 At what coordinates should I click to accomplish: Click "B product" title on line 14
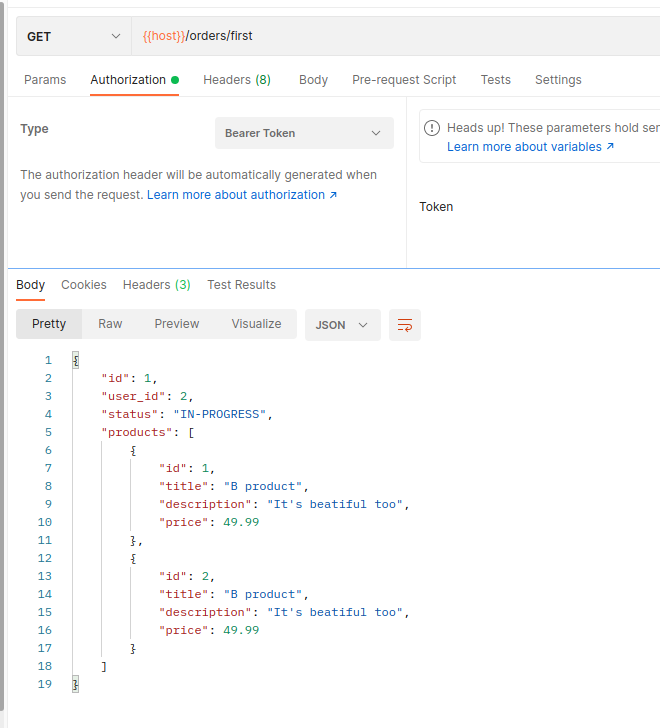pyautogui.click(x=263, y=594)
